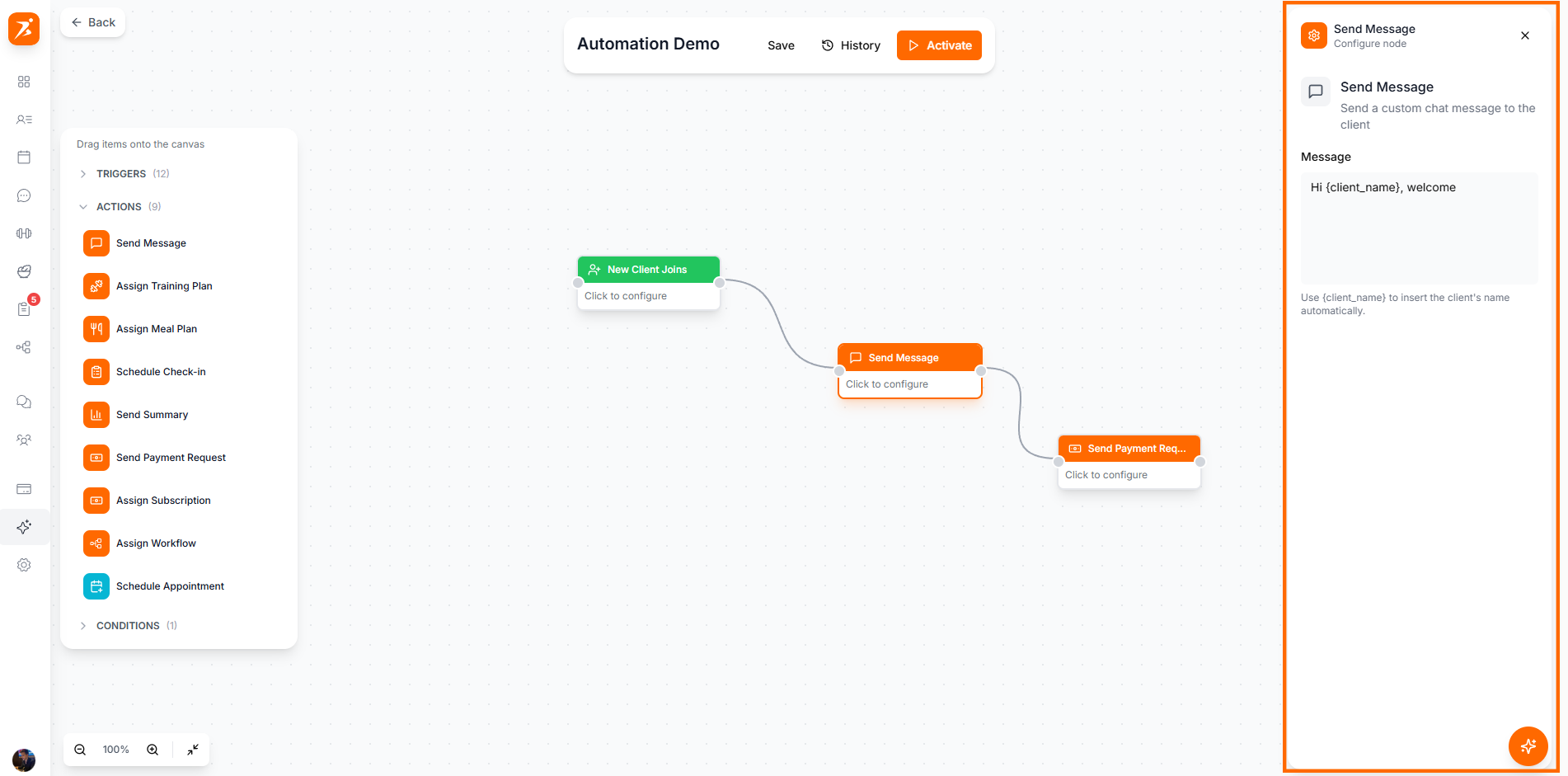Select the Automations sparkle icon in sidebar
This screenshot has height=776, width=1568.
(24, 526)
